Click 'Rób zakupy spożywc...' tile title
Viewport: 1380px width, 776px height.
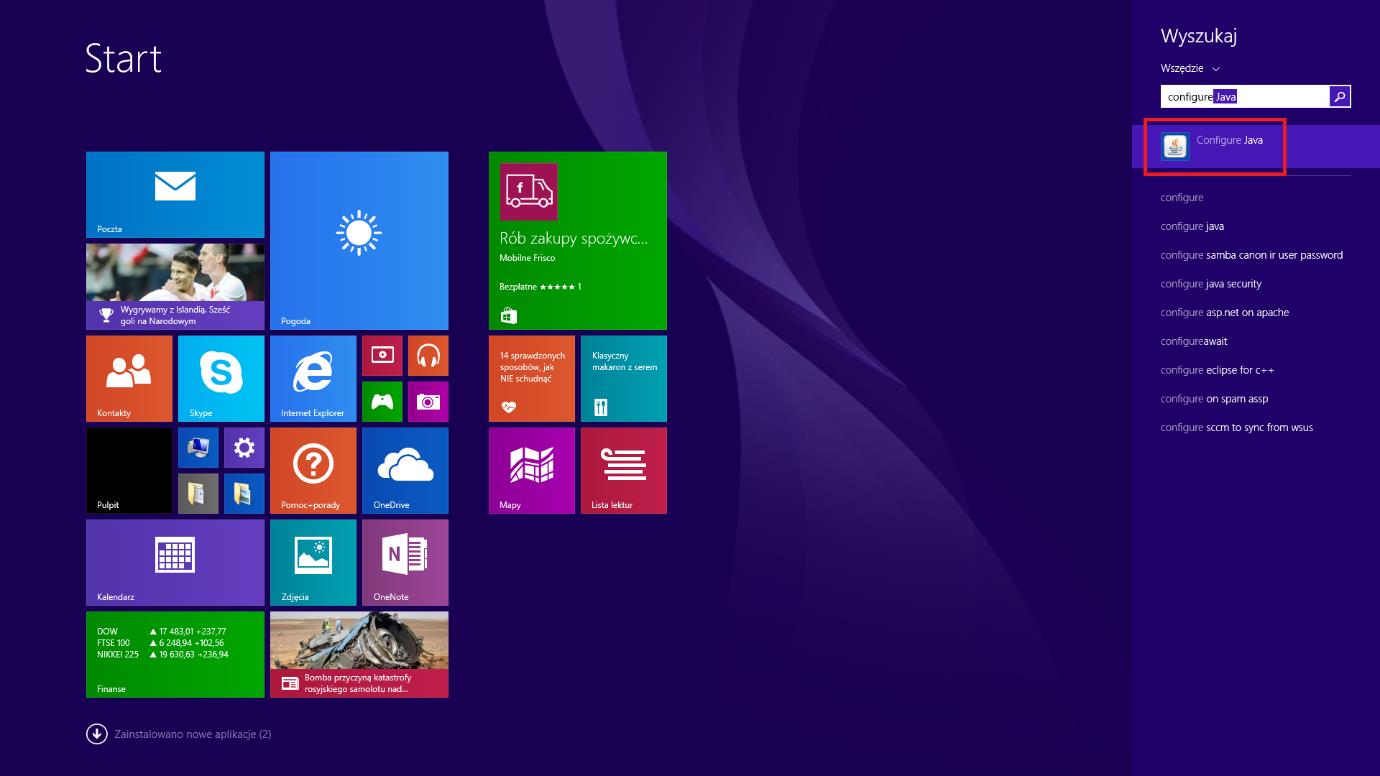pos(574,239)
